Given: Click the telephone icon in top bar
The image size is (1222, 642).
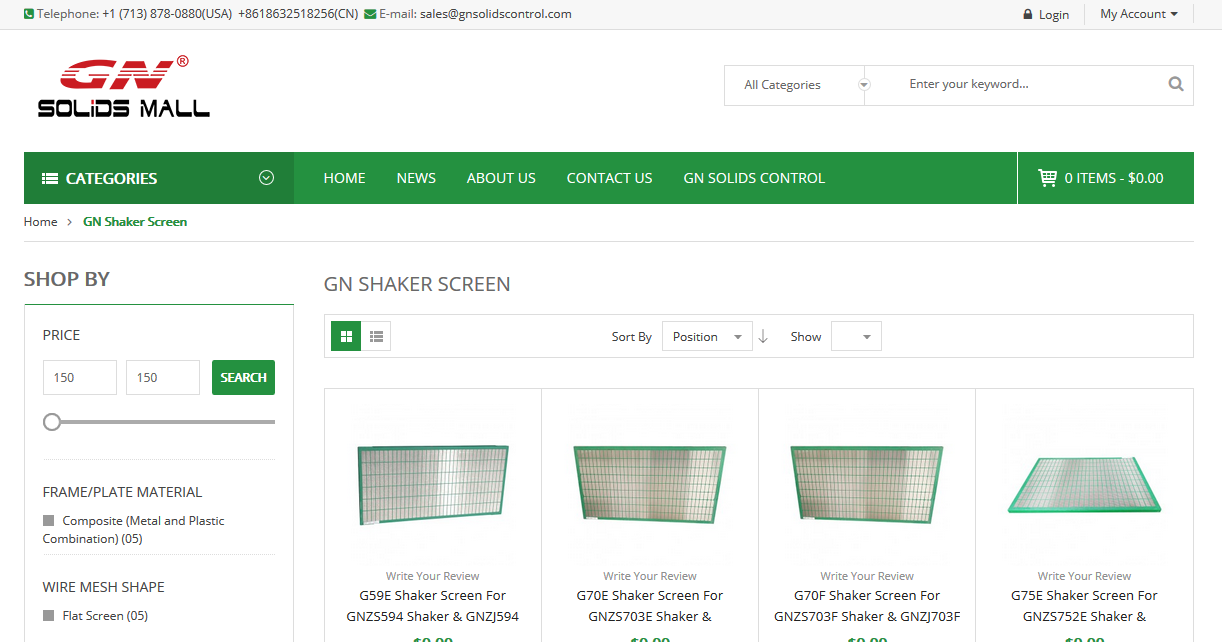Looking at the screenshot, I should coord(29,14).
